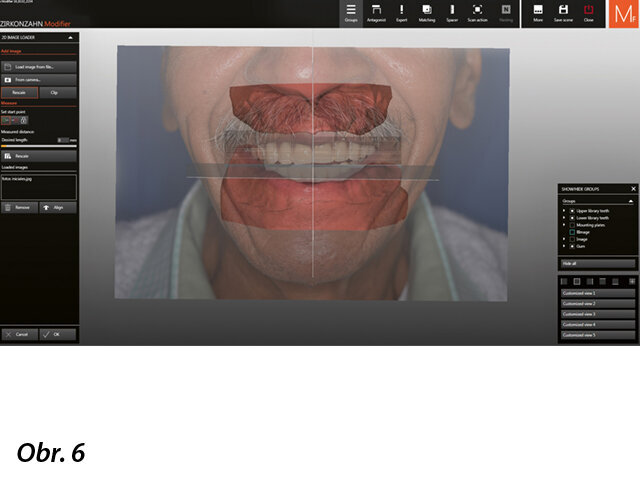Viewport: 640px width, 480px height.
Task: Enable the Mounting plates checkbox
Action: [572, 225]
